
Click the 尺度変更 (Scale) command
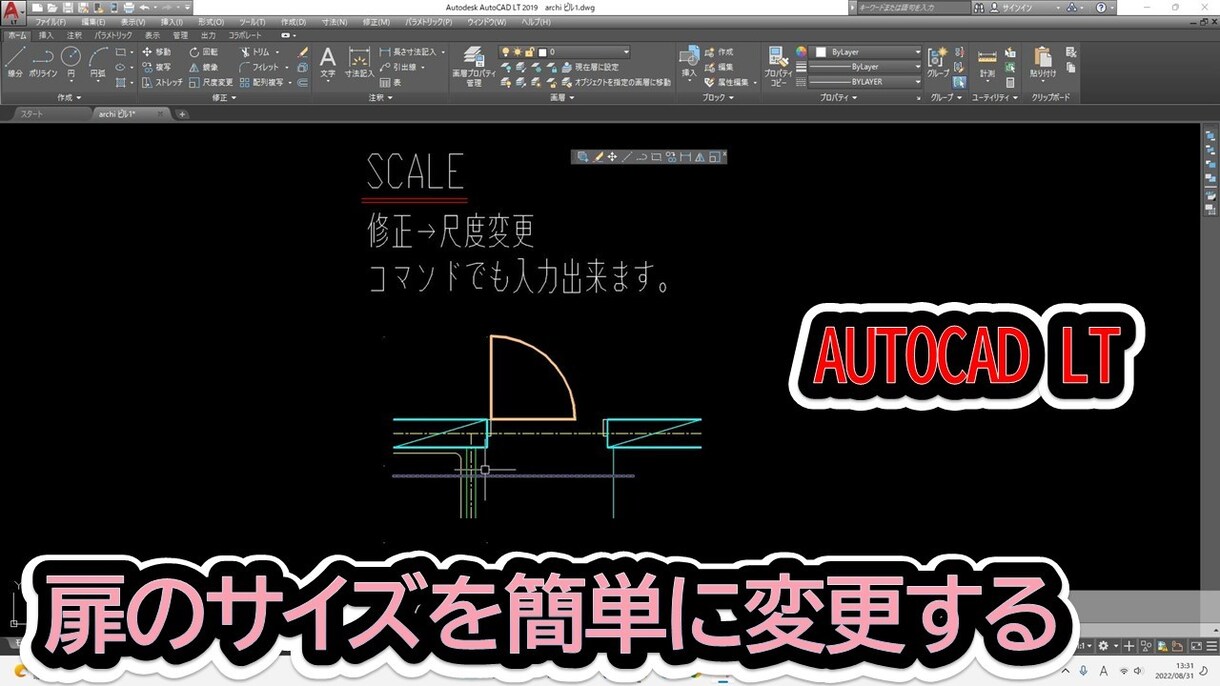tap(210, 82)
